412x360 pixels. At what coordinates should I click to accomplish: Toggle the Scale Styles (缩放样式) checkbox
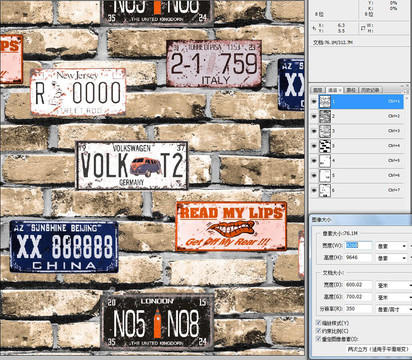[x=318, y=323]
